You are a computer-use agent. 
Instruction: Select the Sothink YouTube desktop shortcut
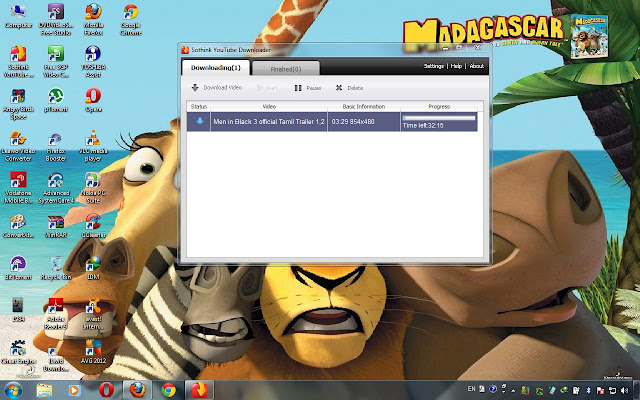click(18, 62)
